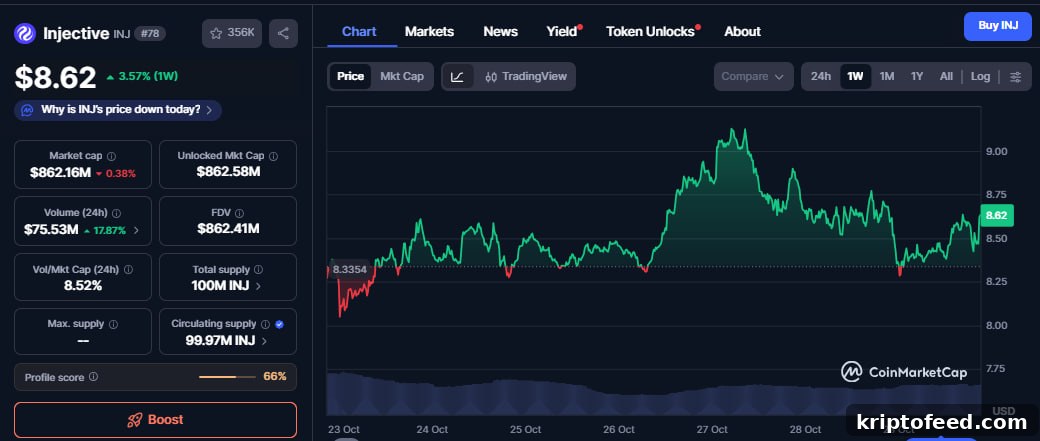
Task: Show info for Profile score
Action: (94, 377)
